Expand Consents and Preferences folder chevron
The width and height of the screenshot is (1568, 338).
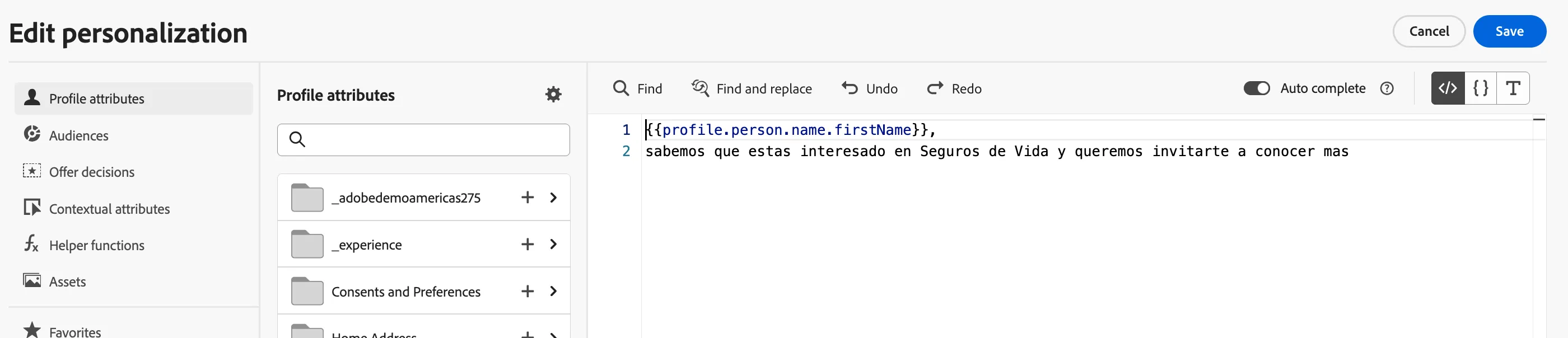click(x=553, y=290)
